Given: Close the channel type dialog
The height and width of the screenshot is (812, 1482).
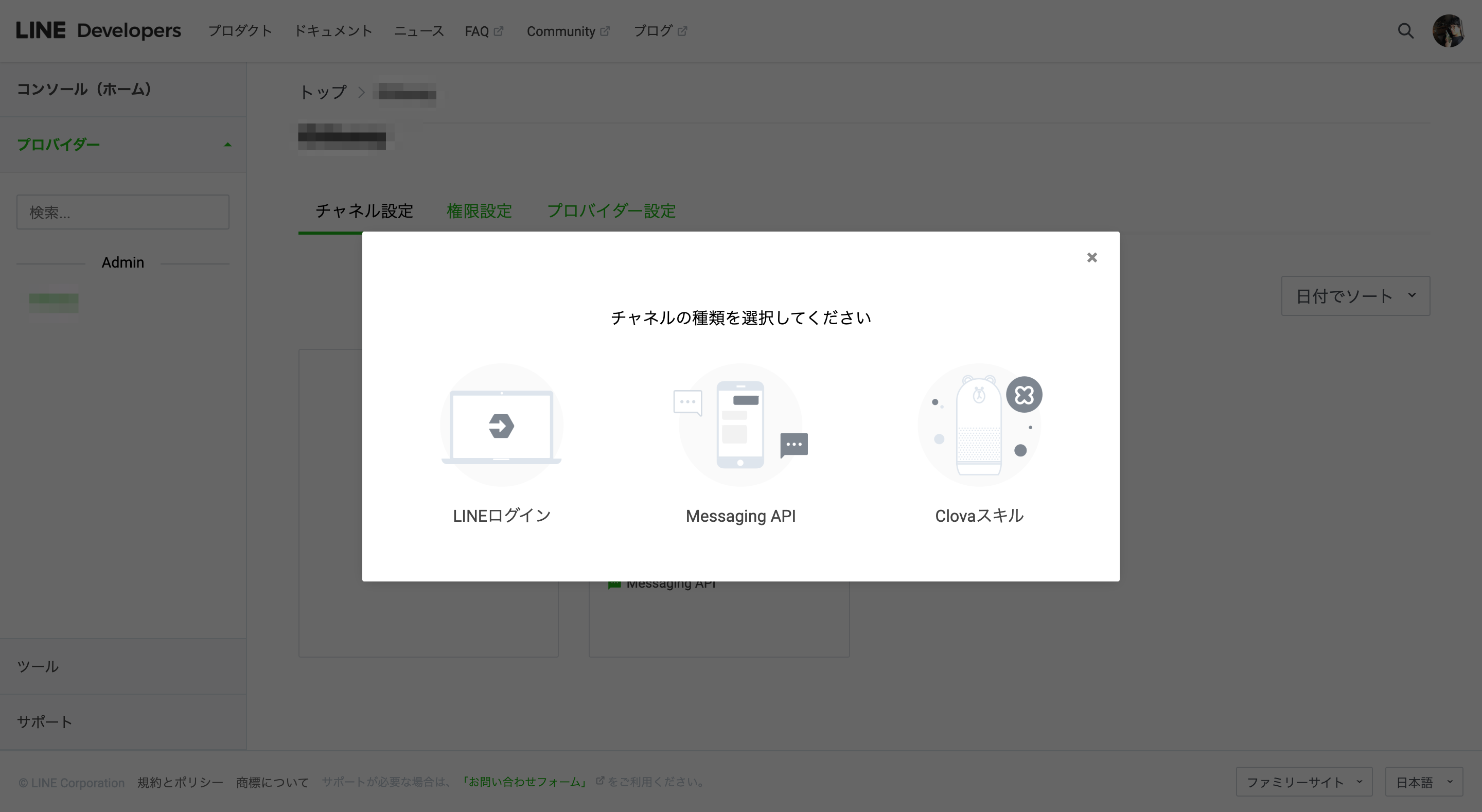Looking at the screenshot, I should point(1091,257).
